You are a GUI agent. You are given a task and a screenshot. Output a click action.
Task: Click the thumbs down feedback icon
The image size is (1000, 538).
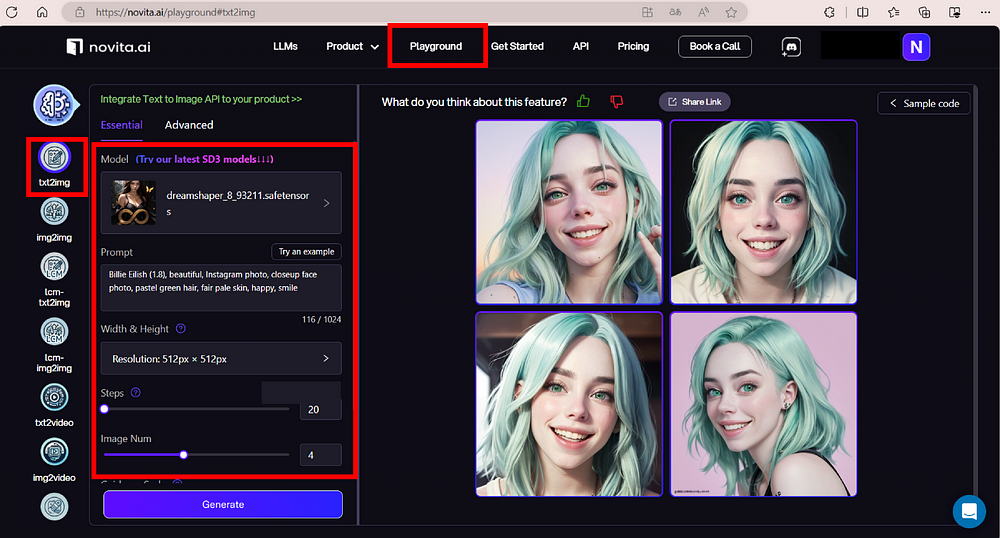point(616,101)
